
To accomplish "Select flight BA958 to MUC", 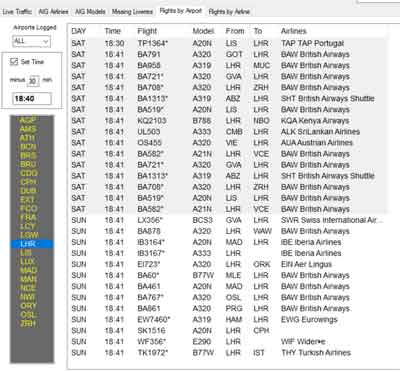I will click(229, 65).
